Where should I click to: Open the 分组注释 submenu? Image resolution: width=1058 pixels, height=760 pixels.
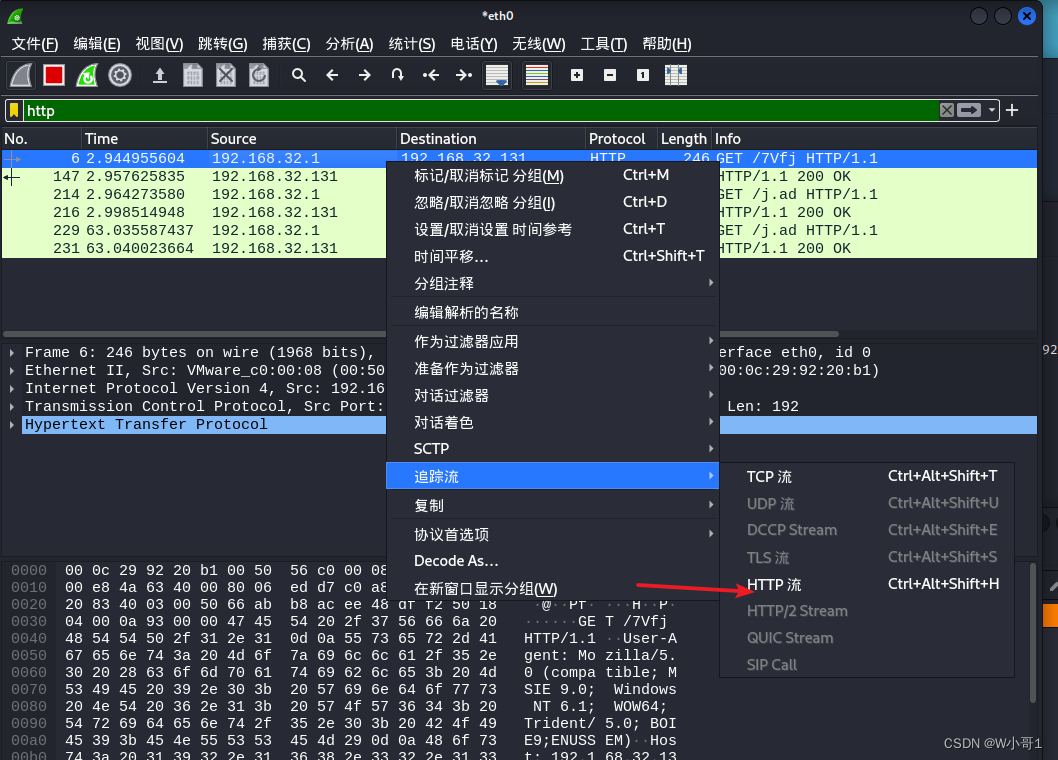552,283
